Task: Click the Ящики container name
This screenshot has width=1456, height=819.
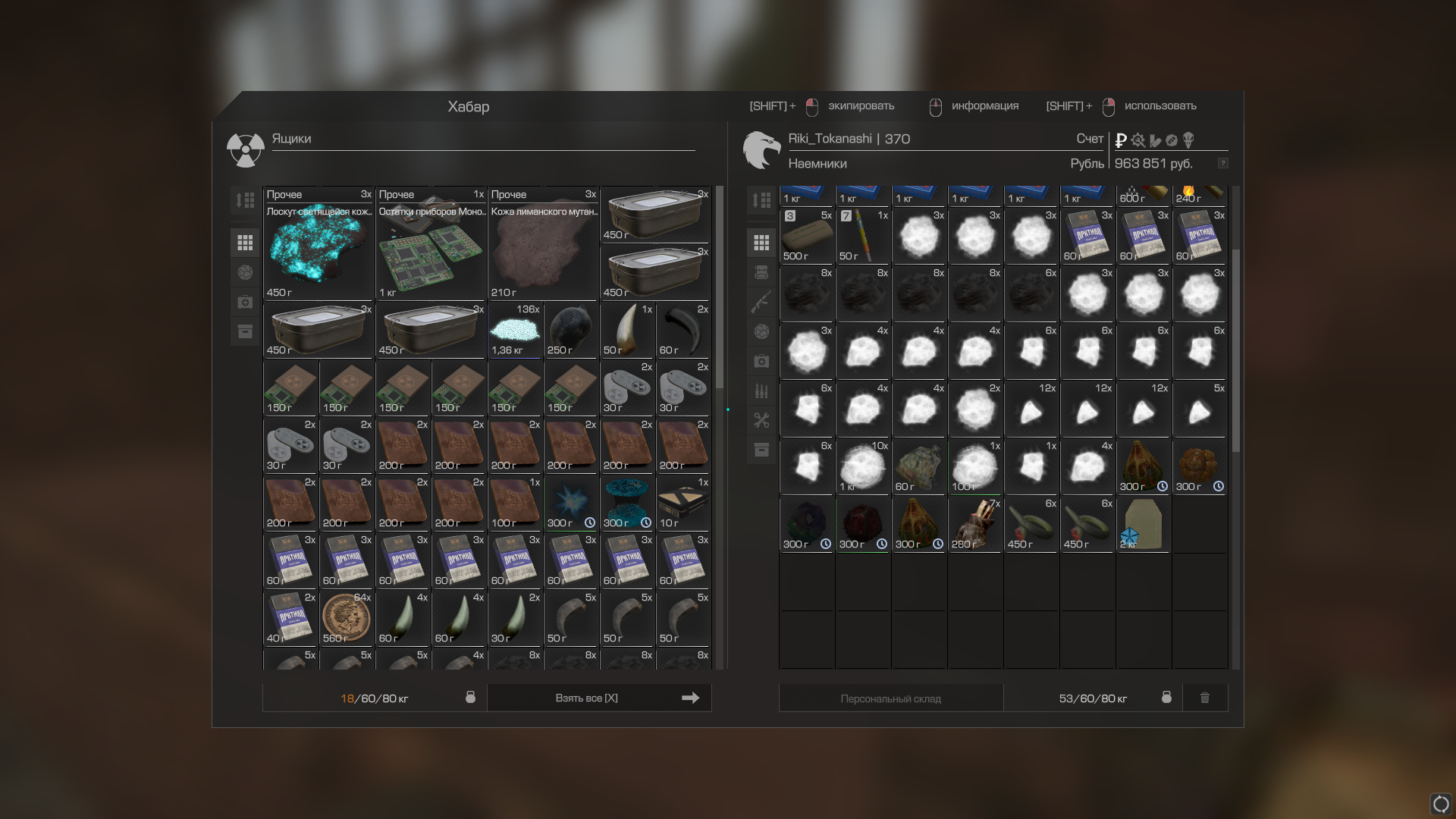Action: 291,139
